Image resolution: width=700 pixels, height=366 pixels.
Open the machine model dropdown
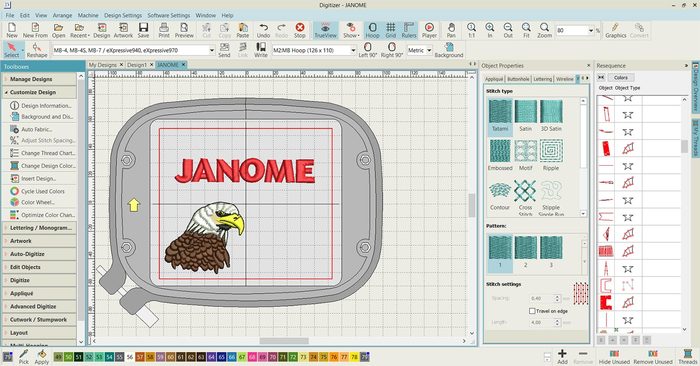coord(212,50)
